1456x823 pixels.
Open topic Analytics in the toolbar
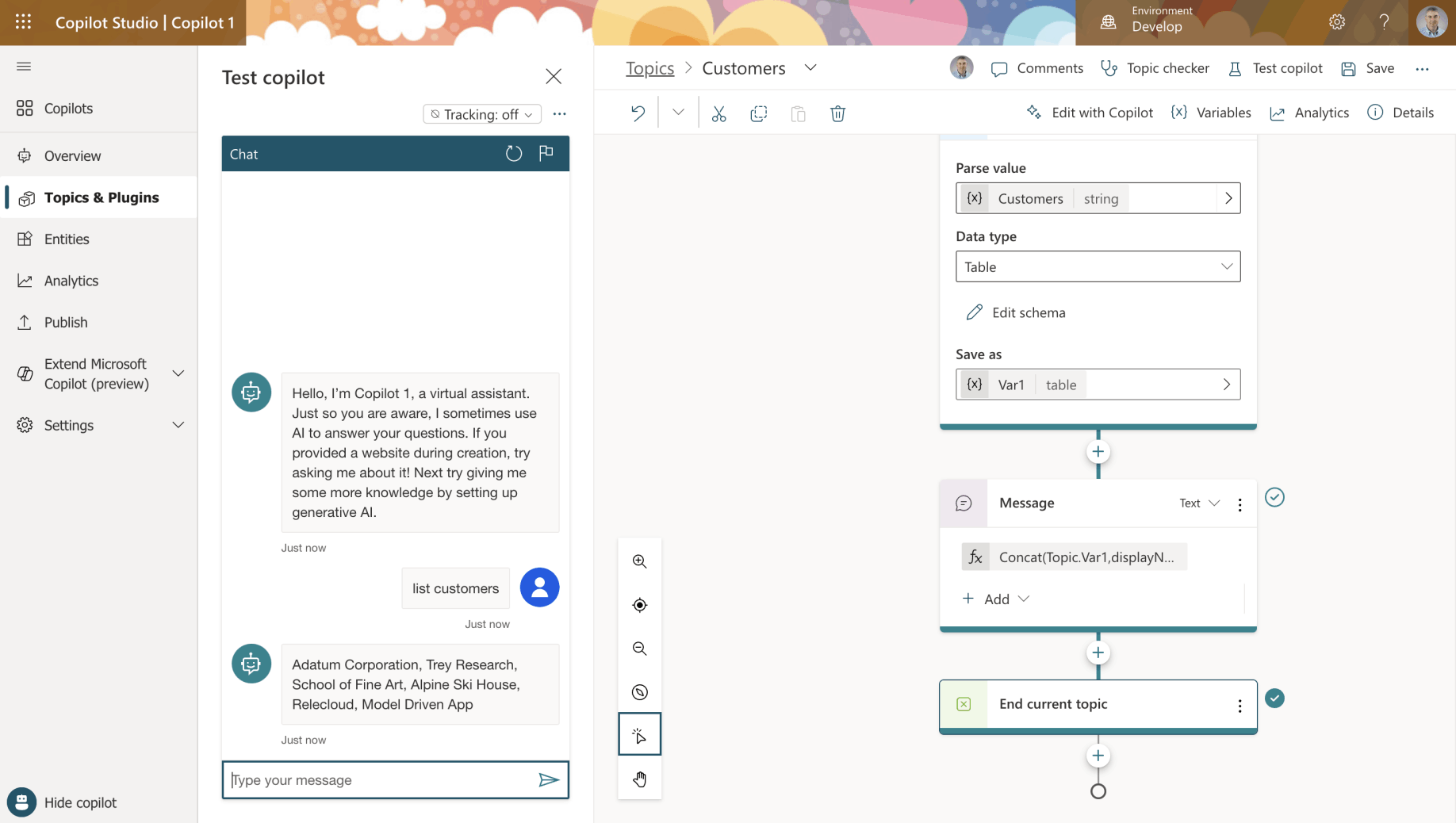[x=1309, y=113]
